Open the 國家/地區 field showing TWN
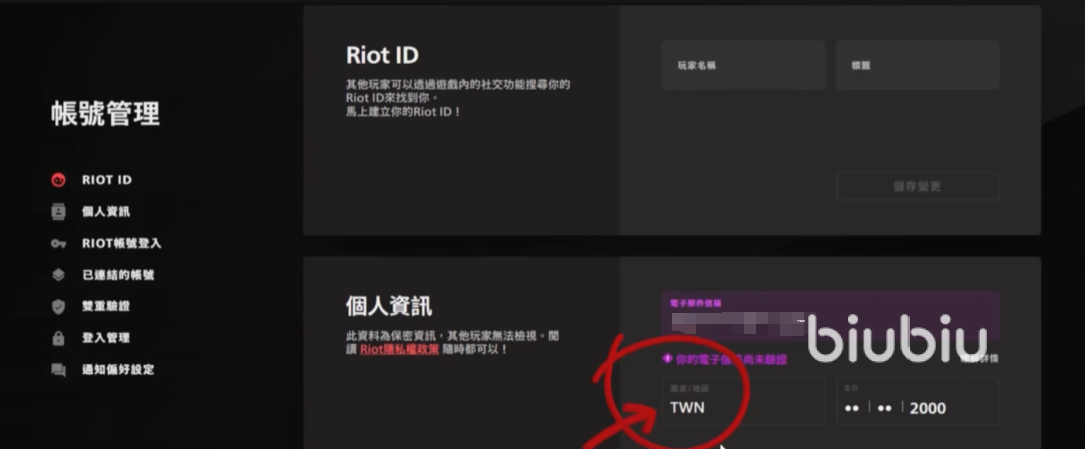Viewport: 1085px width, 449px height. tap(743, 401)
